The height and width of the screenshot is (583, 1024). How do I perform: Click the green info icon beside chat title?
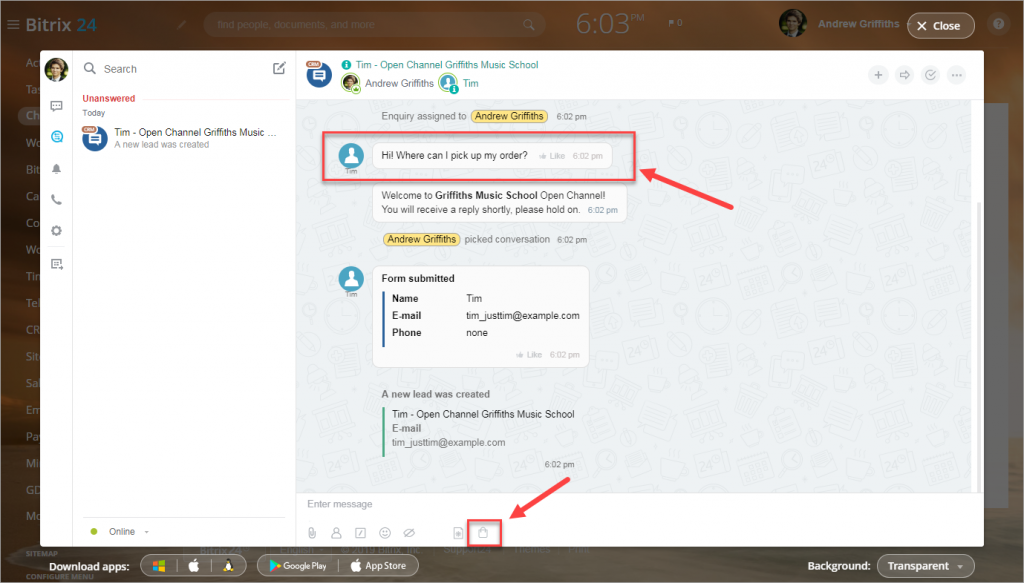pyautogui.click(x=346, y=65)
